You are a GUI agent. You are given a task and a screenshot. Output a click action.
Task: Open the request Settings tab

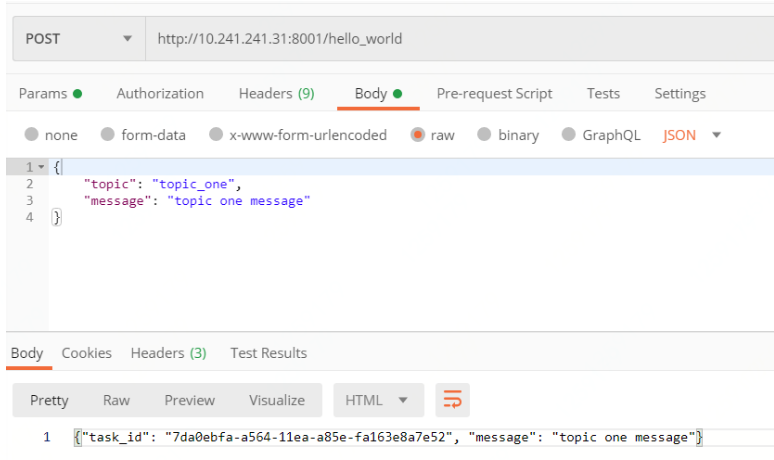[x=680, y=93]
